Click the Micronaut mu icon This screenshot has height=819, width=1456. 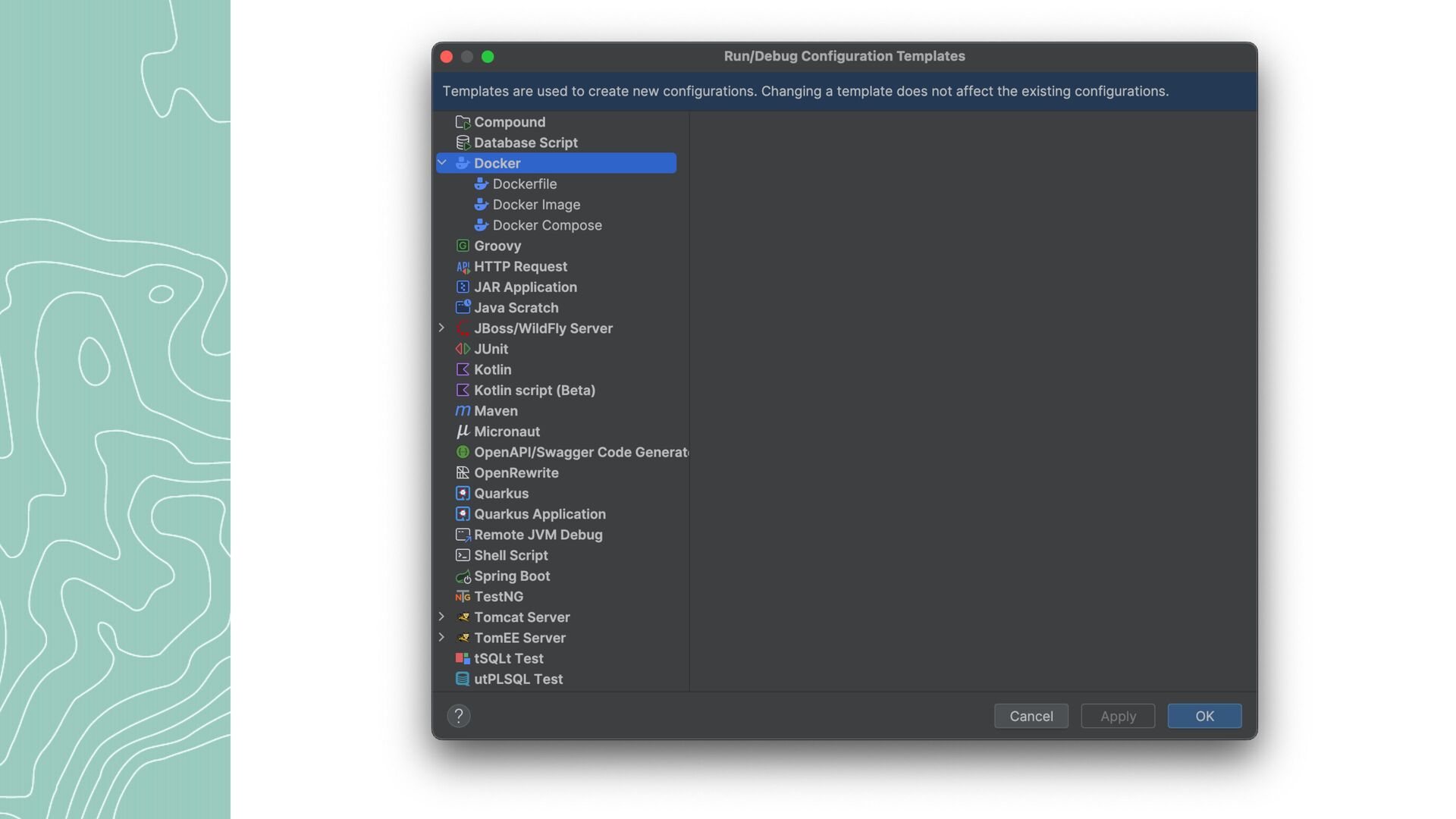click(463, 431)
